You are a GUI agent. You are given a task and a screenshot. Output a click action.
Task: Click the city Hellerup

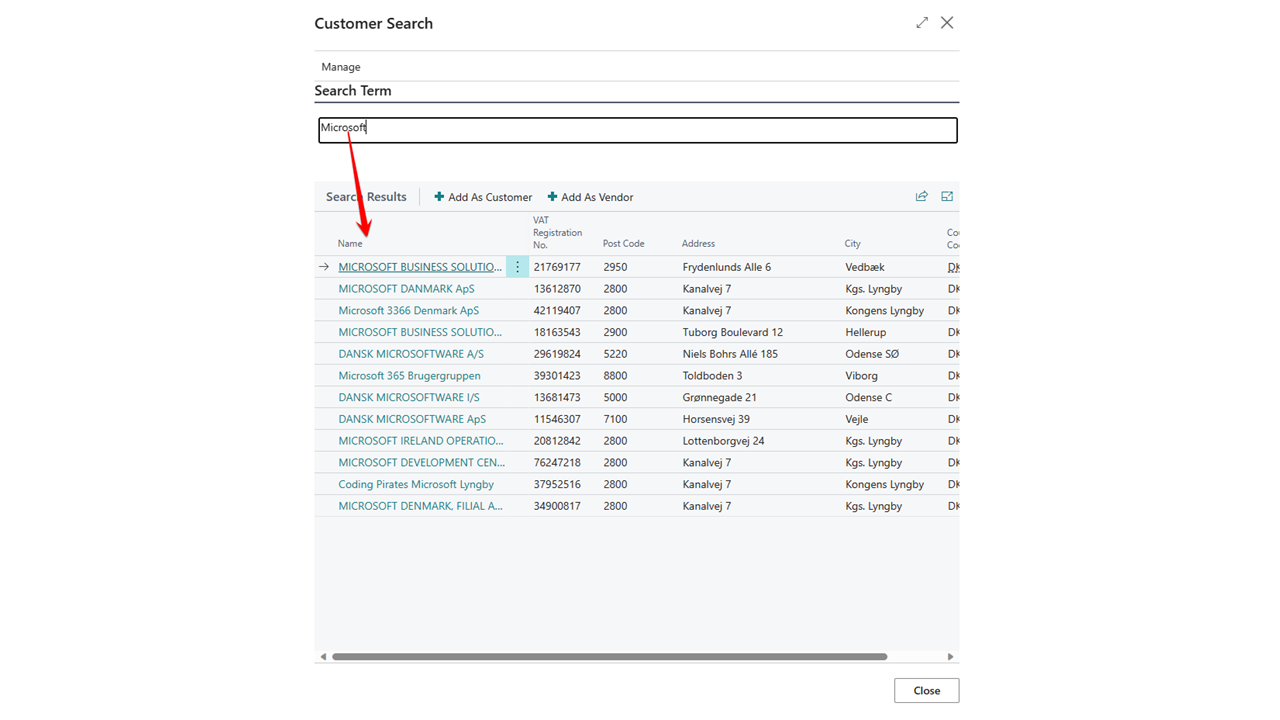tap(866, 332)
